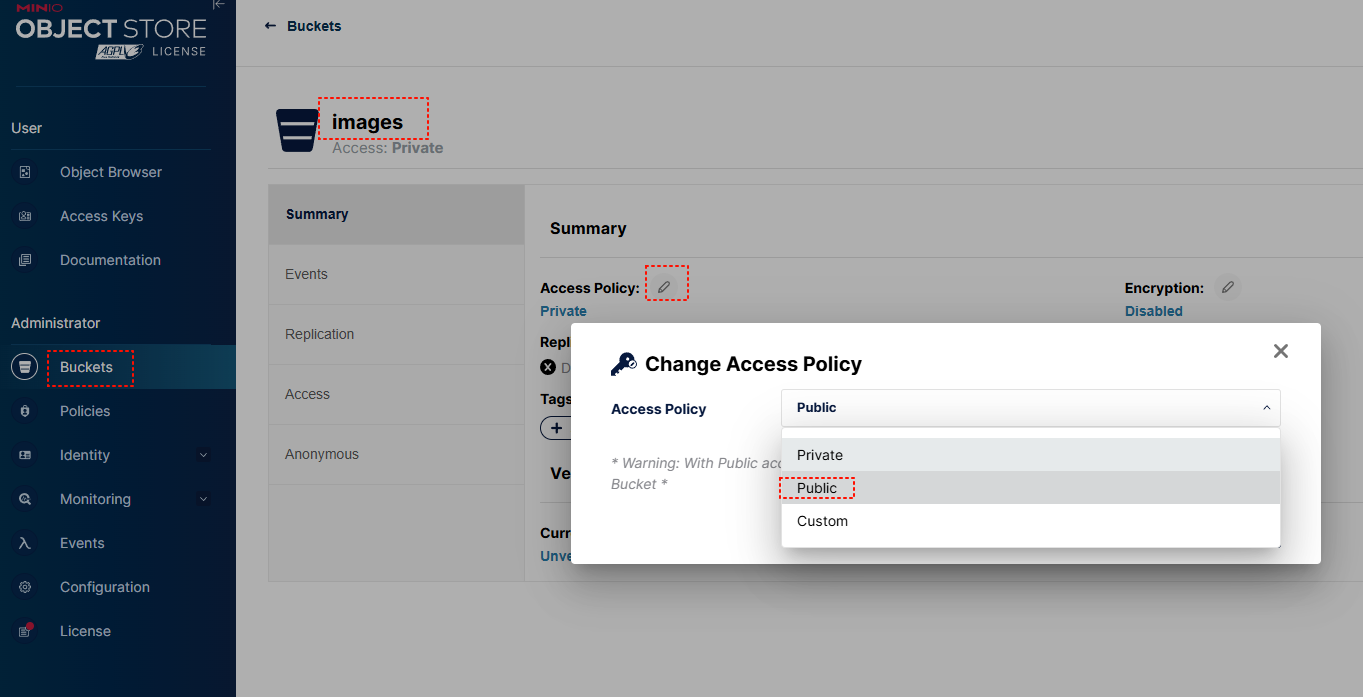Open the Access Policy dropdown box
This screenshot has width=1363, height=697.
1030,408
